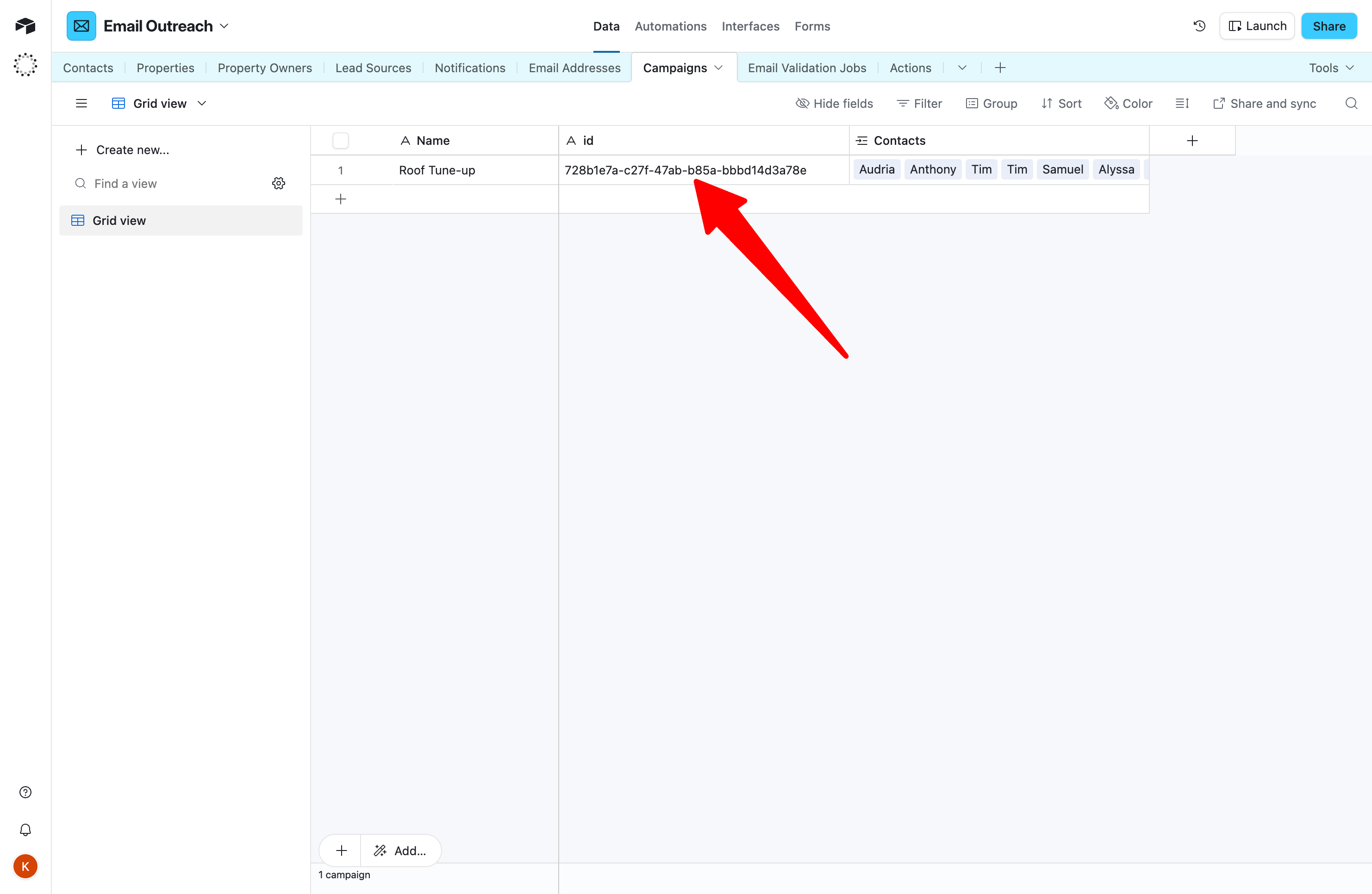Toggle the views sidebar hamburger icon

click(x=81, y=103)
